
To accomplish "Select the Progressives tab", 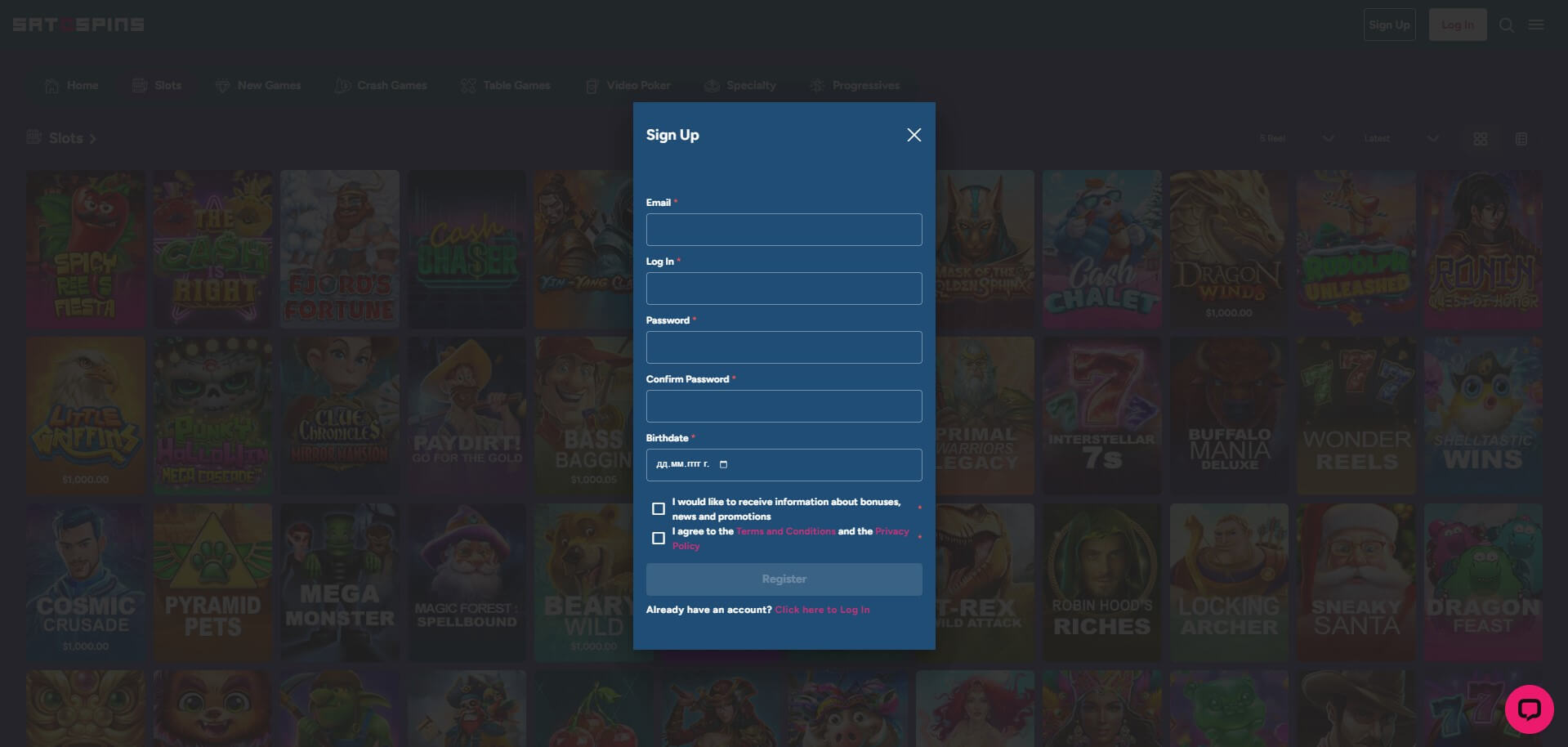I will (x=855, y=85).
